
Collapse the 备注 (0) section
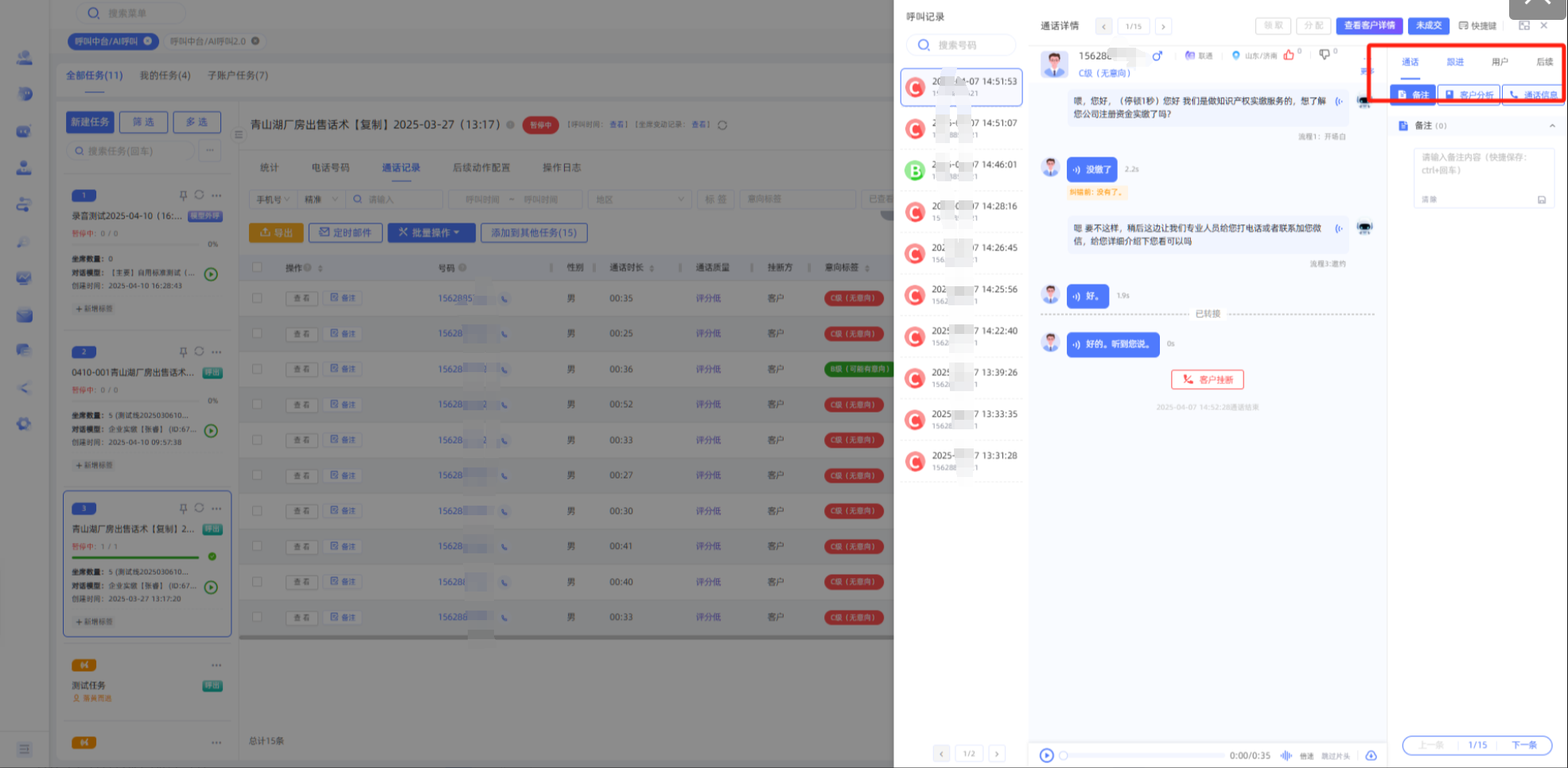click(1551, 126)
